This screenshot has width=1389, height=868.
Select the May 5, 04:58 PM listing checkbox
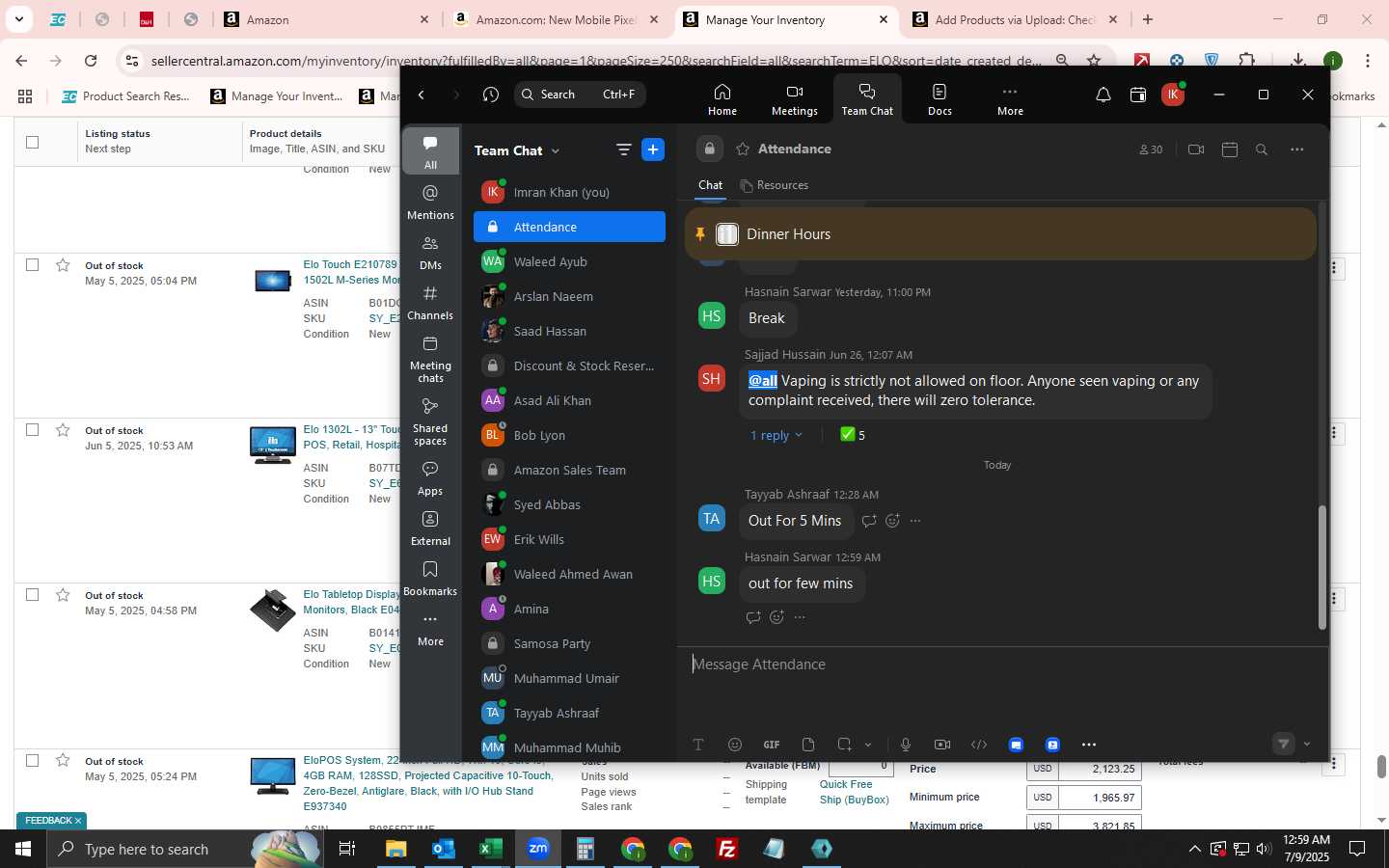[x=32, y=594]
